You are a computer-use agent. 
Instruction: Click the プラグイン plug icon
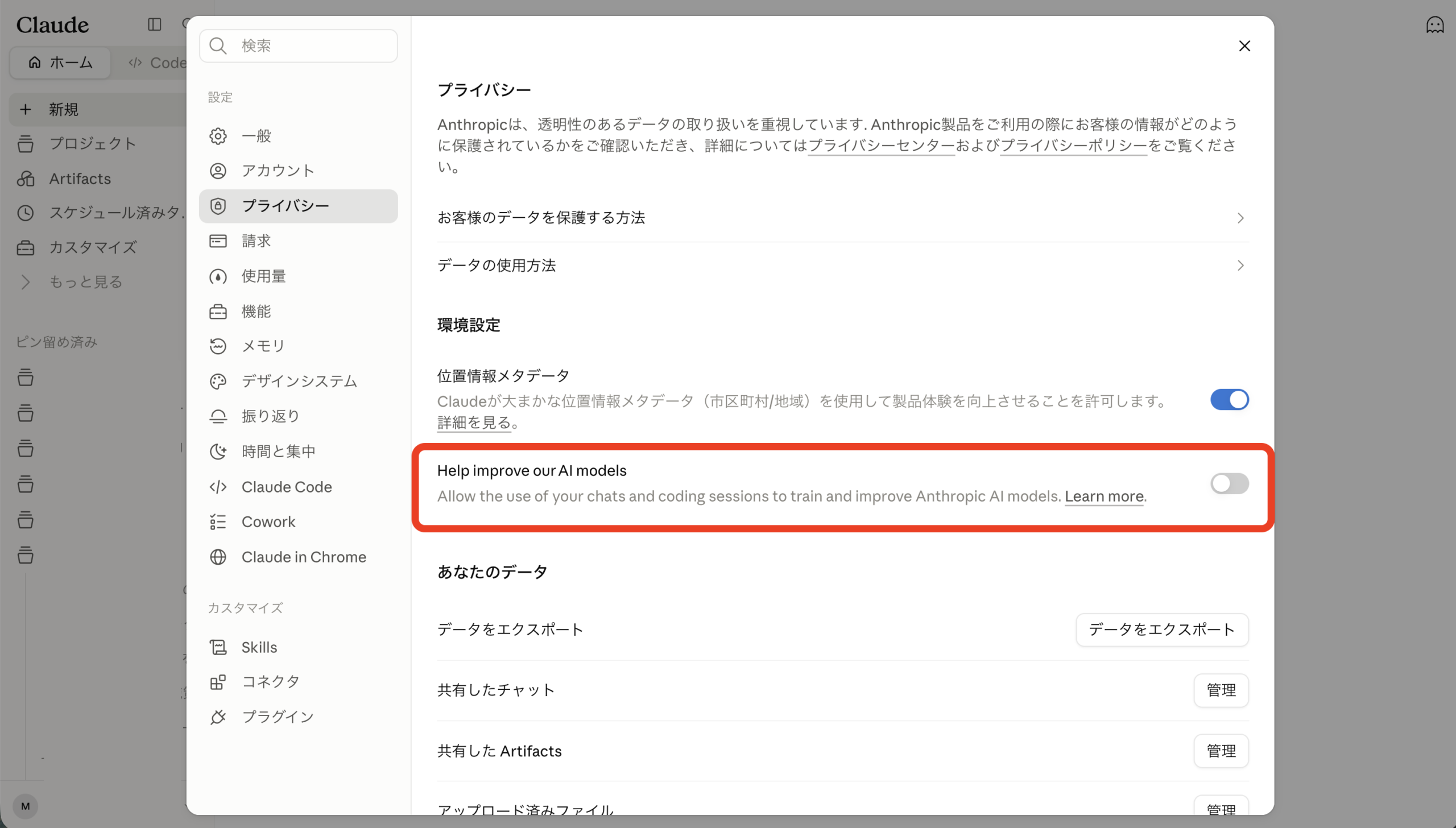218,717
